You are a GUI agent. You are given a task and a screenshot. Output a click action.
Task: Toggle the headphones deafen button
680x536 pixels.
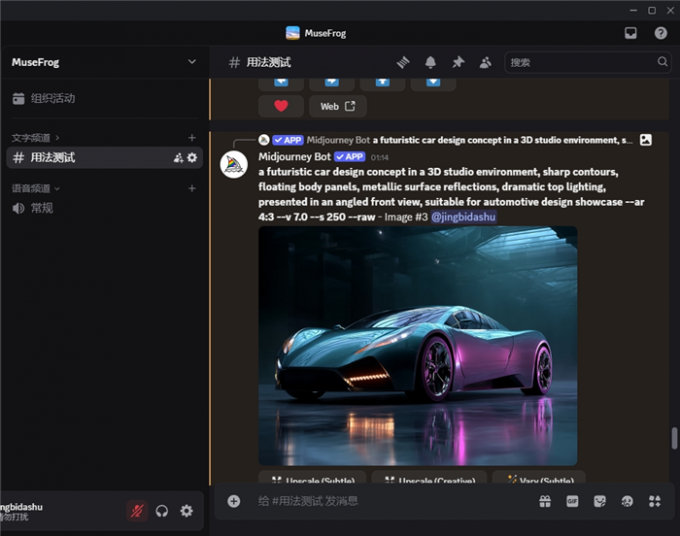click(x=162, y=511)
